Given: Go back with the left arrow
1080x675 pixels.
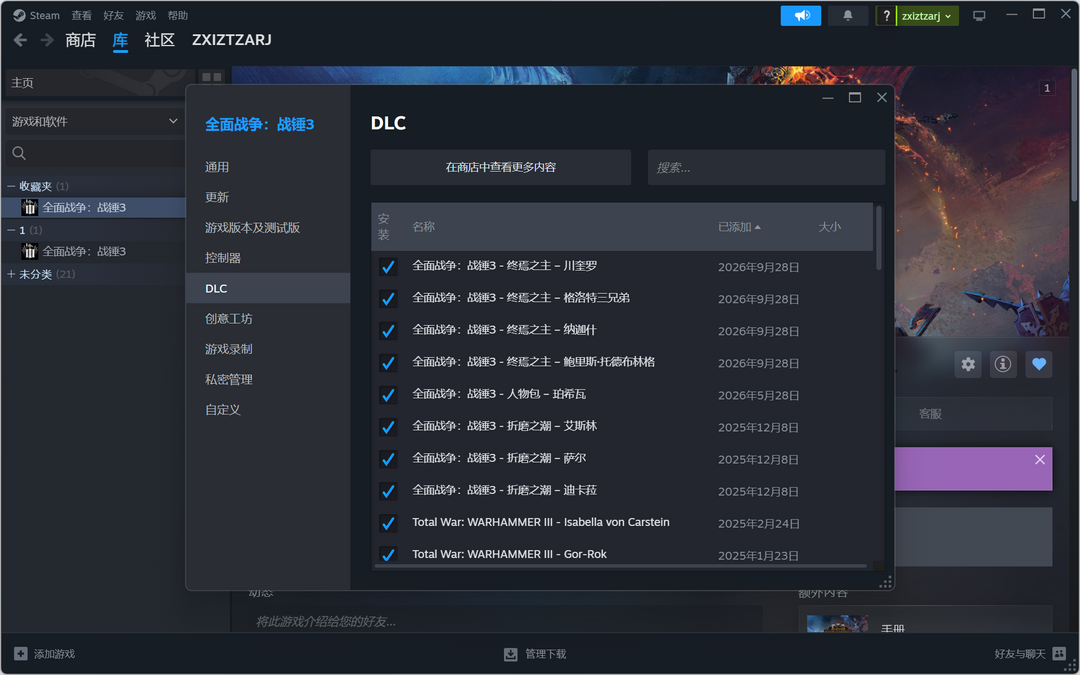Looking at the screenshot, I should 21,40.
